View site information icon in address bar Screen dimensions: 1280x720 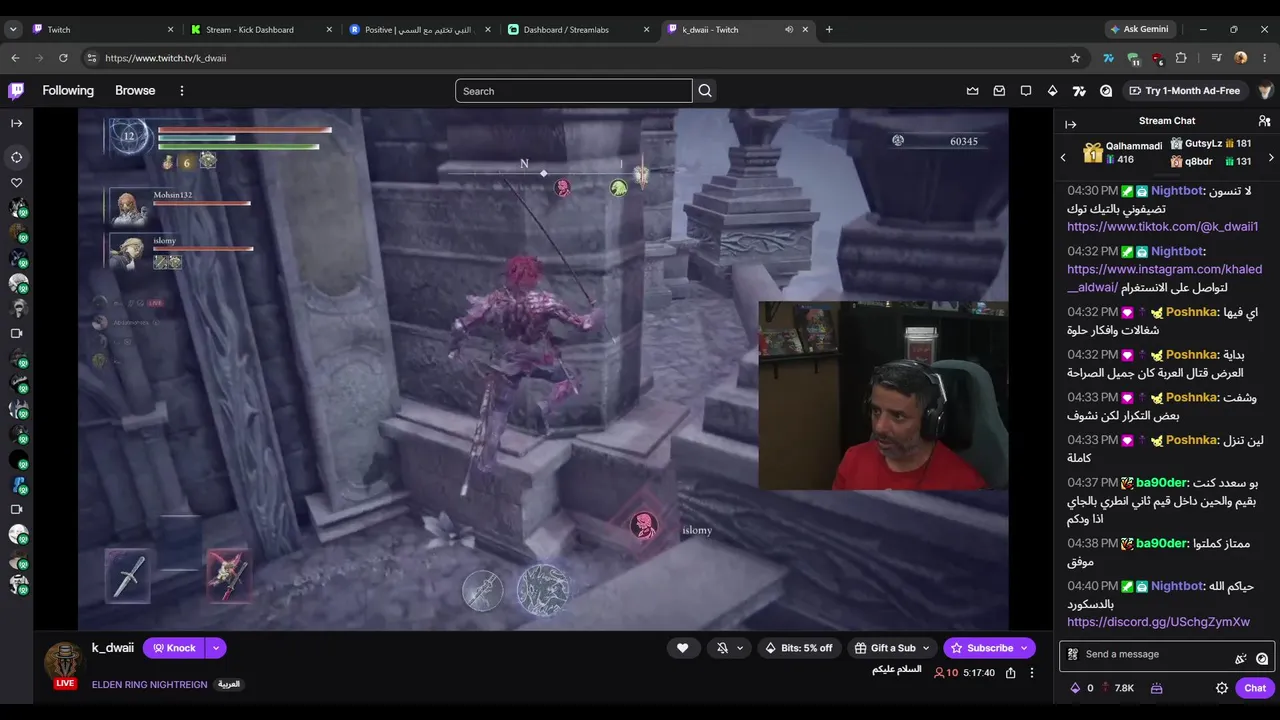(92, 58)
